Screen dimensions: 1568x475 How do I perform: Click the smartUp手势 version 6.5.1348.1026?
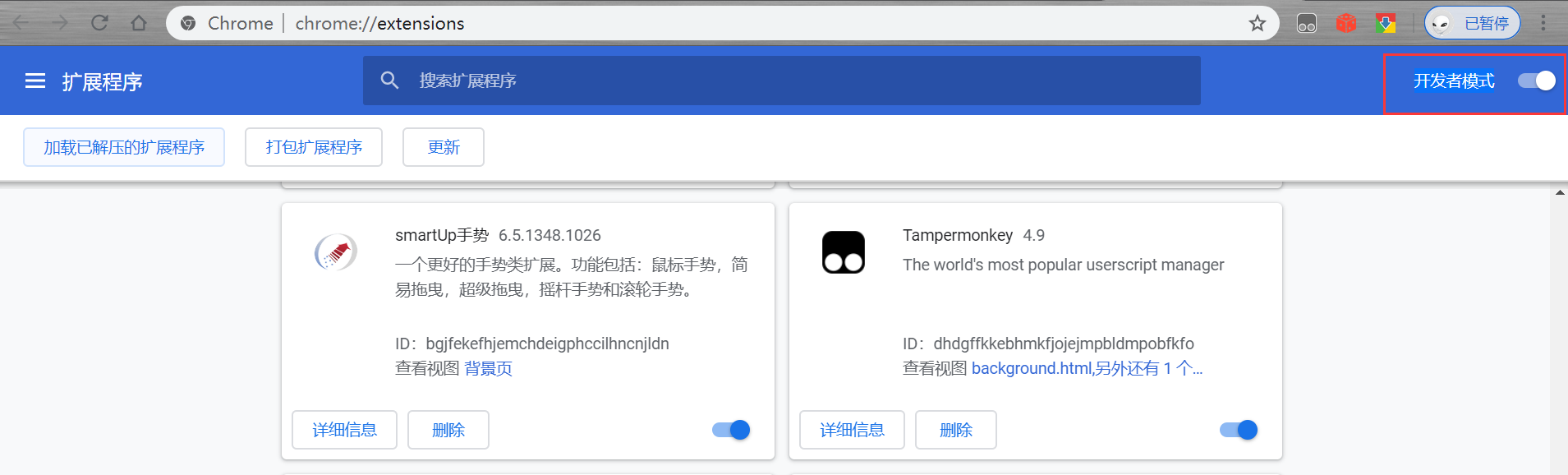(x=549, y=235)
